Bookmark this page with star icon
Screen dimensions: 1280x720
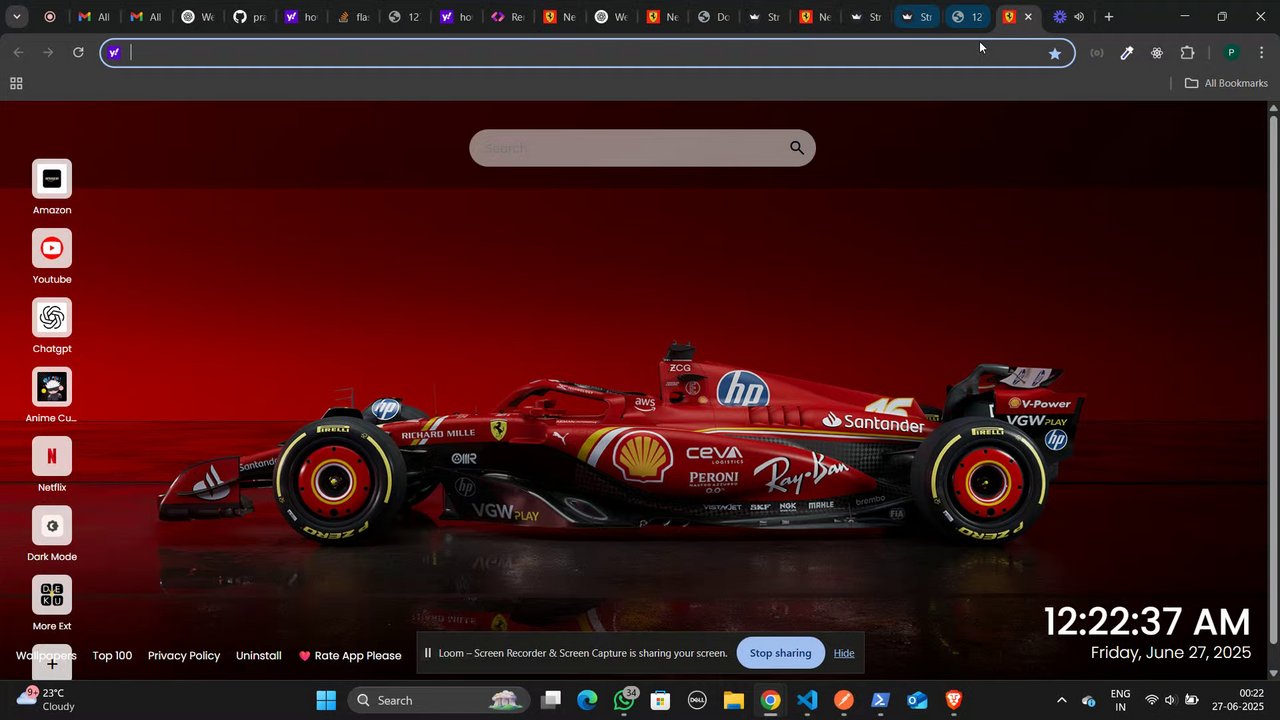(1054, 53)
